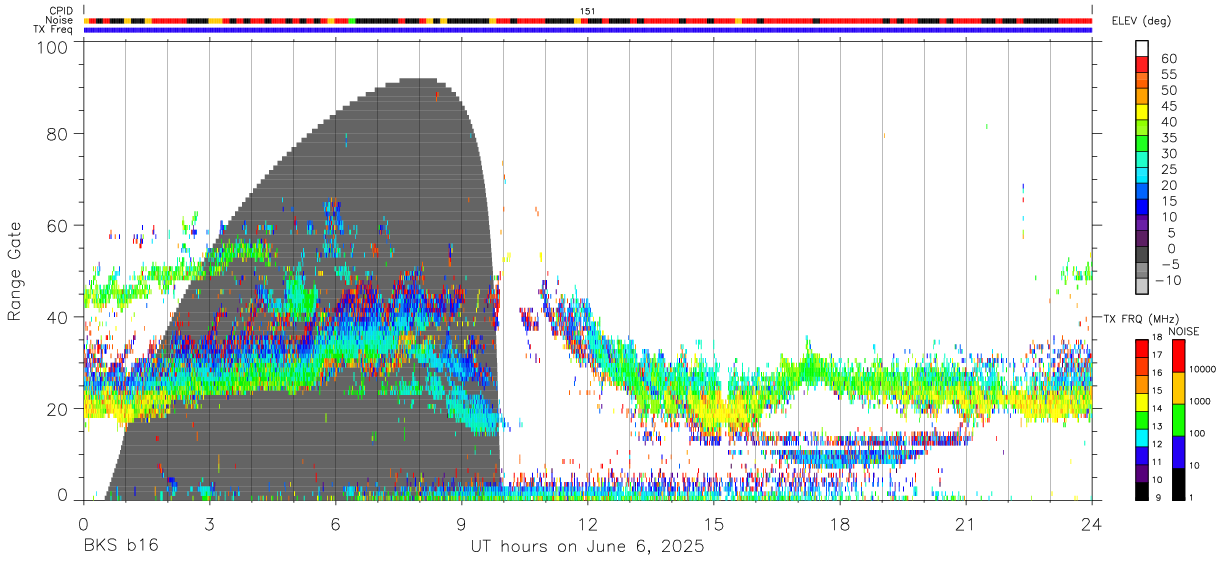Click the blue TX Freq strip above the plot
1228x567 pixels.
tap(588, 30)
